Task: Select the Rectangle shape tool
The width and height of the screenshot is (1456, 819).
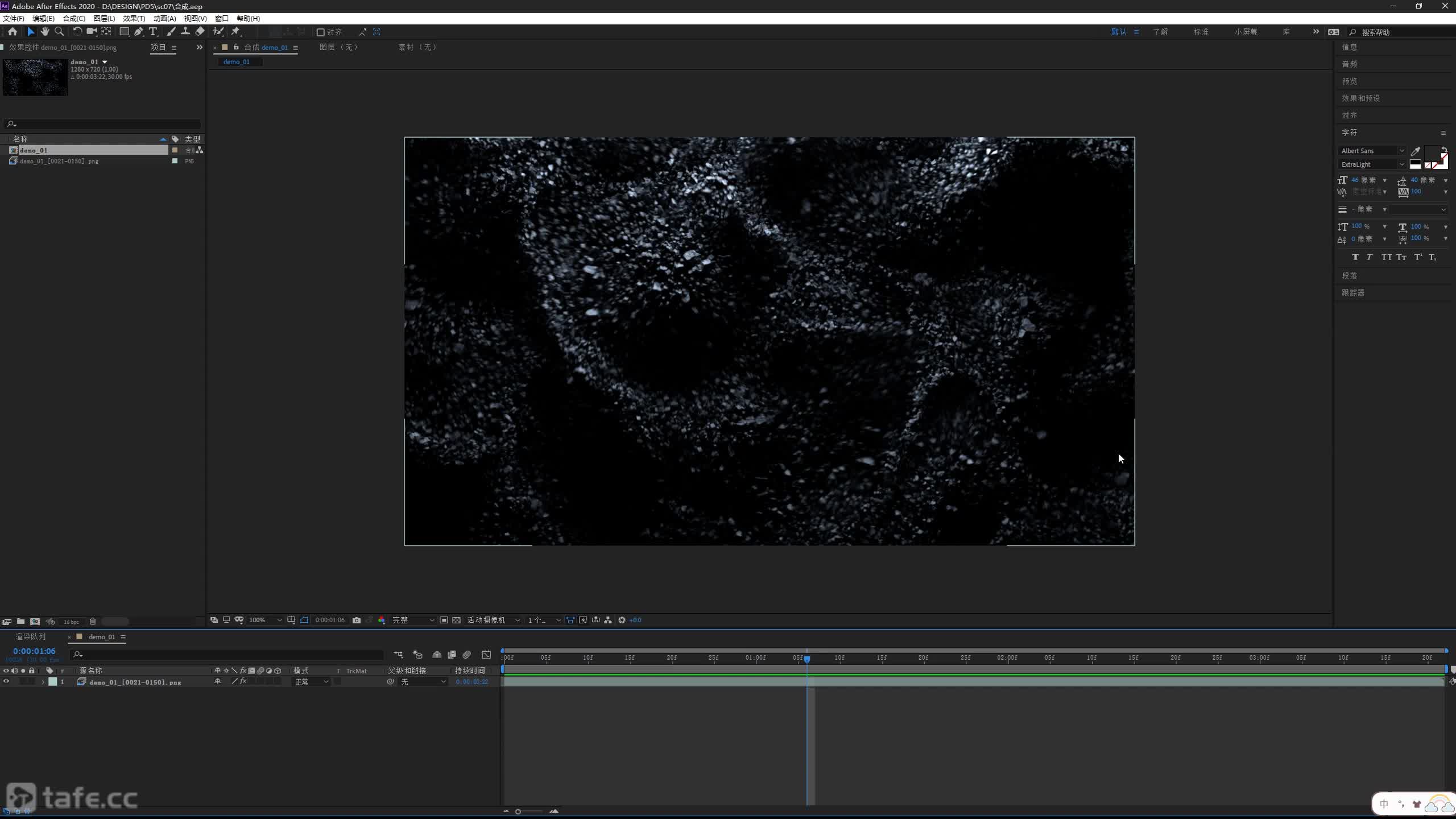Action: point(124,32)
